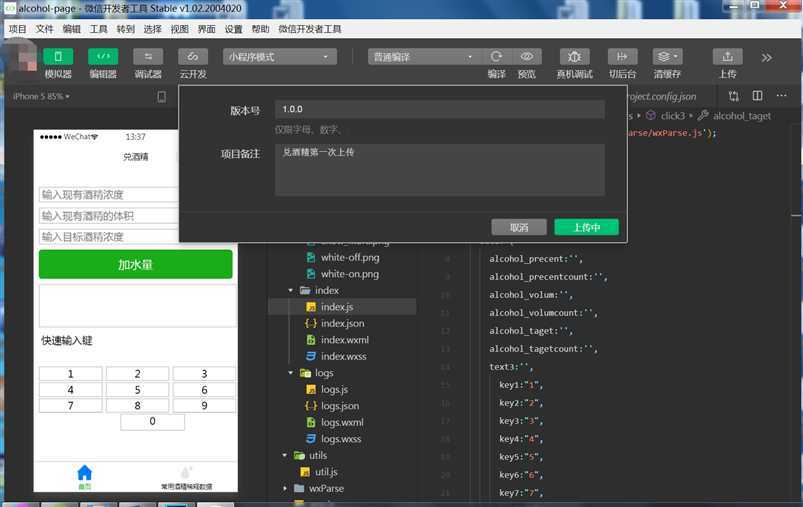The width and height of the screenshot is (803, 507).
Task: Select the 常用酒精编辑数据 bottom tab
Action: (186, 478)
